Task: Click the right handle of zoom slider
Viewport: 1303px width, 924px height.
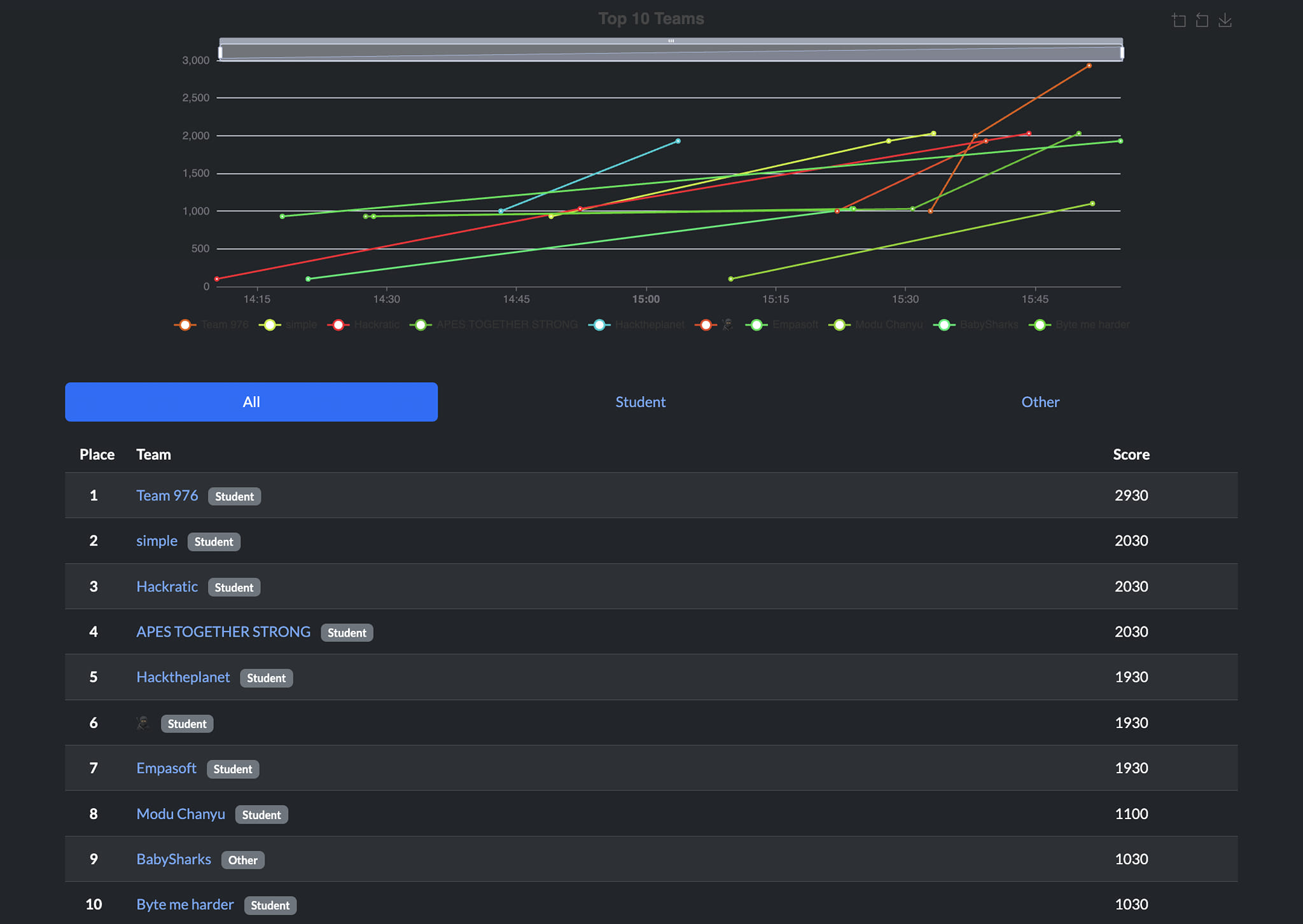Action: coord(1122,53)
